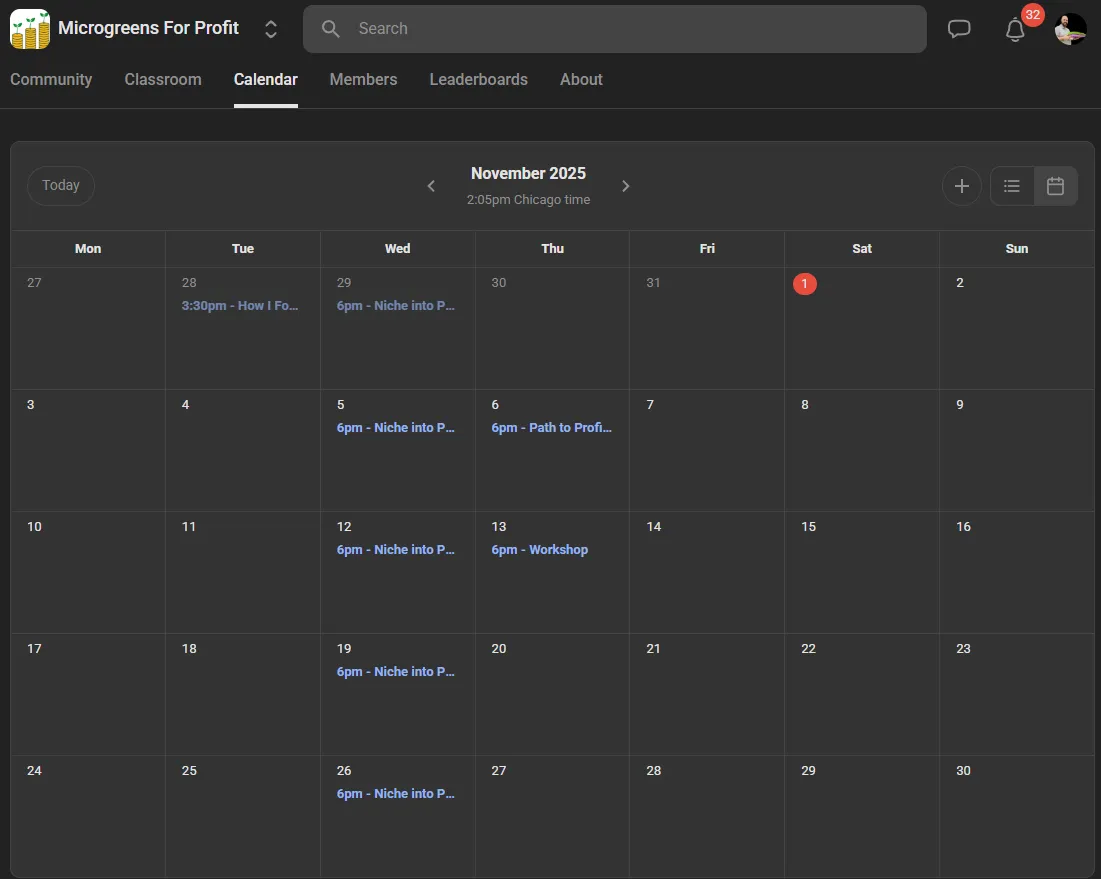The image size is (1101, 879).
Task: Open the 6pm Path to Profit event
Action: 551,428
